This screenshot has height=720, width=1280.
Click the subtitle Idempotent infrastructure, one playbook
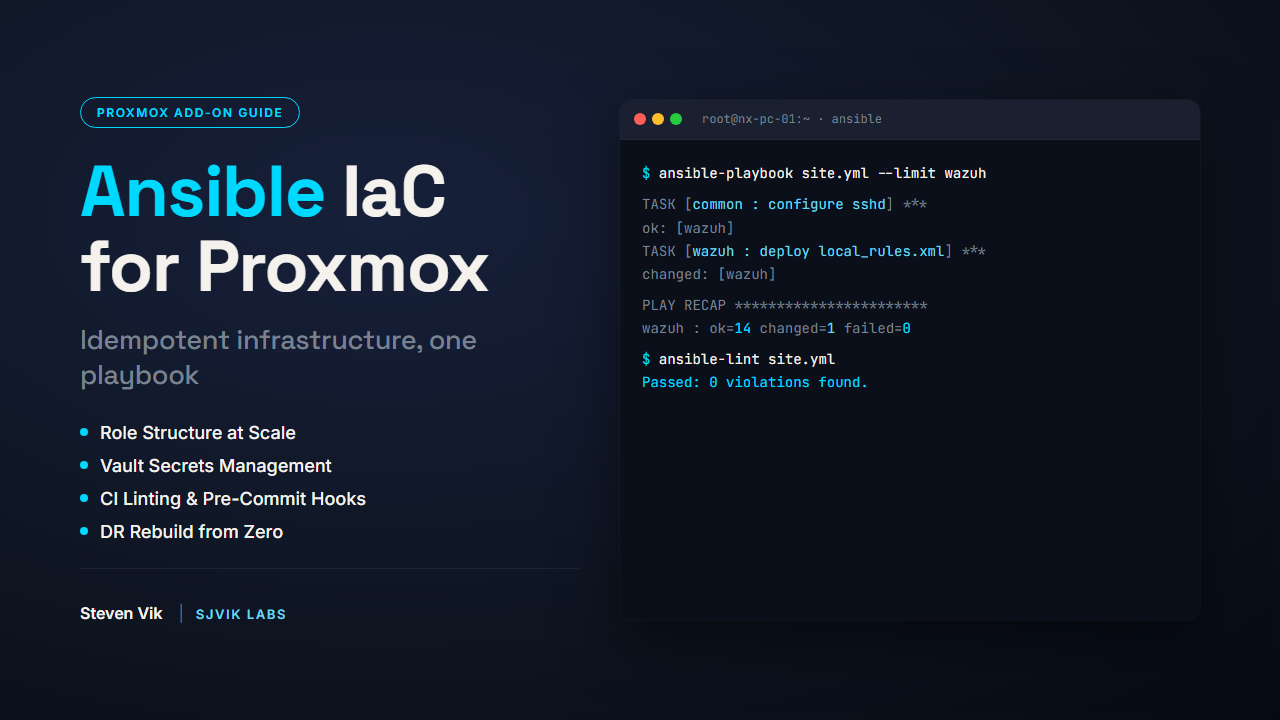tap(279, 357)
